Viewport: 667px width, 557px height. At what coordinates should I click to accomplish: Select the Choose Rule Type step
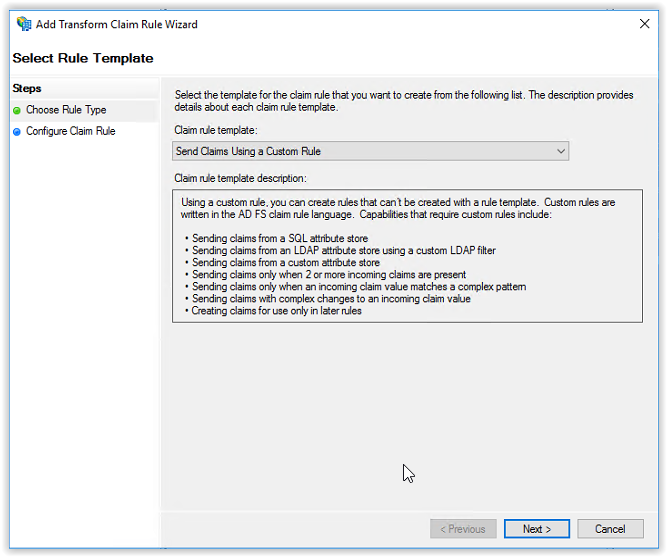click(x=66, y=110)
